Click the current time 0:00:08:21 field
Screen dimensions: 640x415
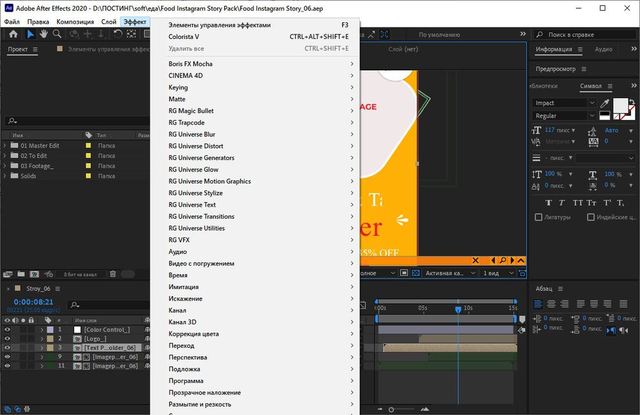[33, 300]
